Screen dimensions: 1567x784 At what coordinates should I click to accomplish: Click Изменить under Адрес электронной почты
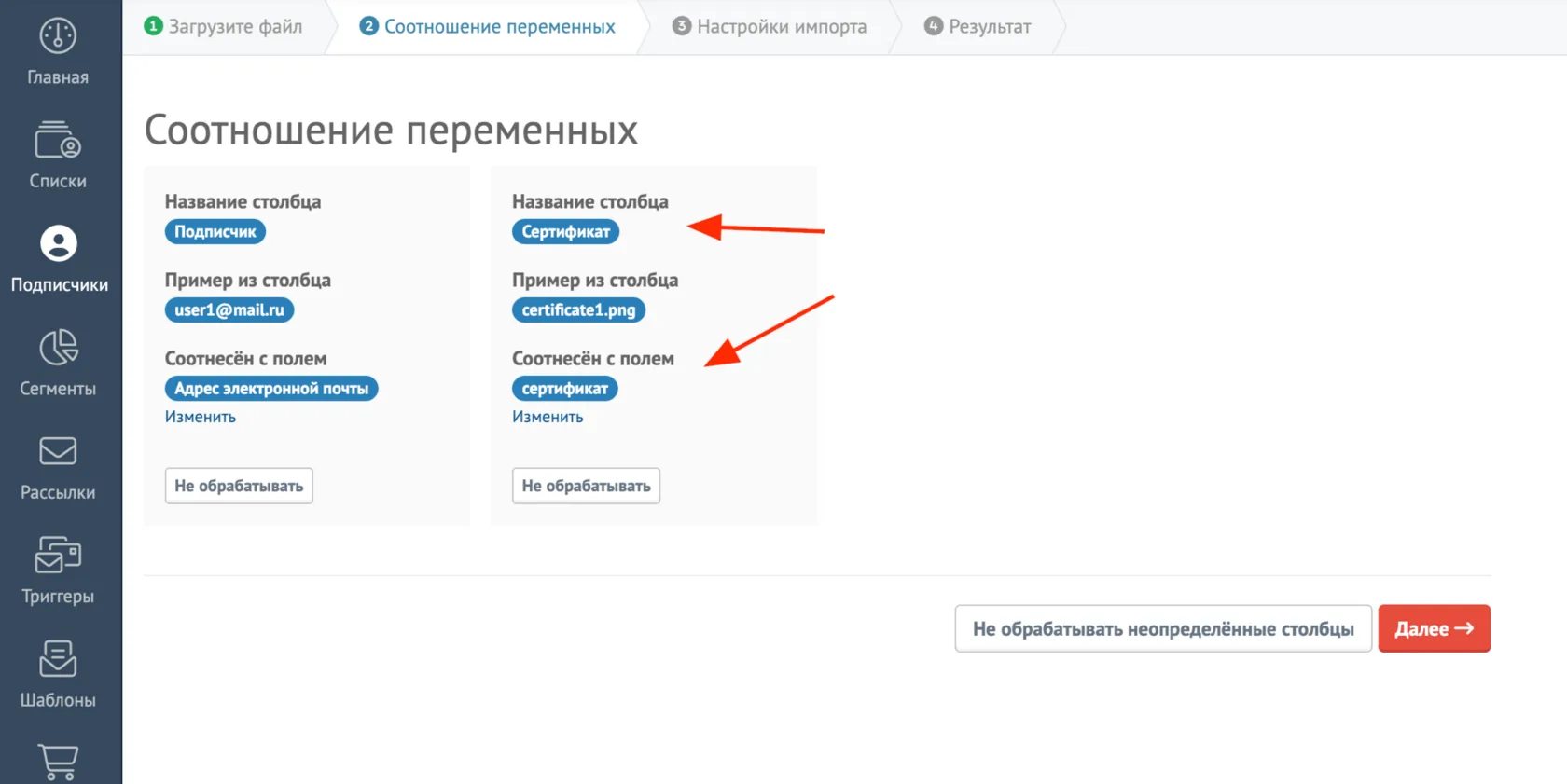[201, 417]
